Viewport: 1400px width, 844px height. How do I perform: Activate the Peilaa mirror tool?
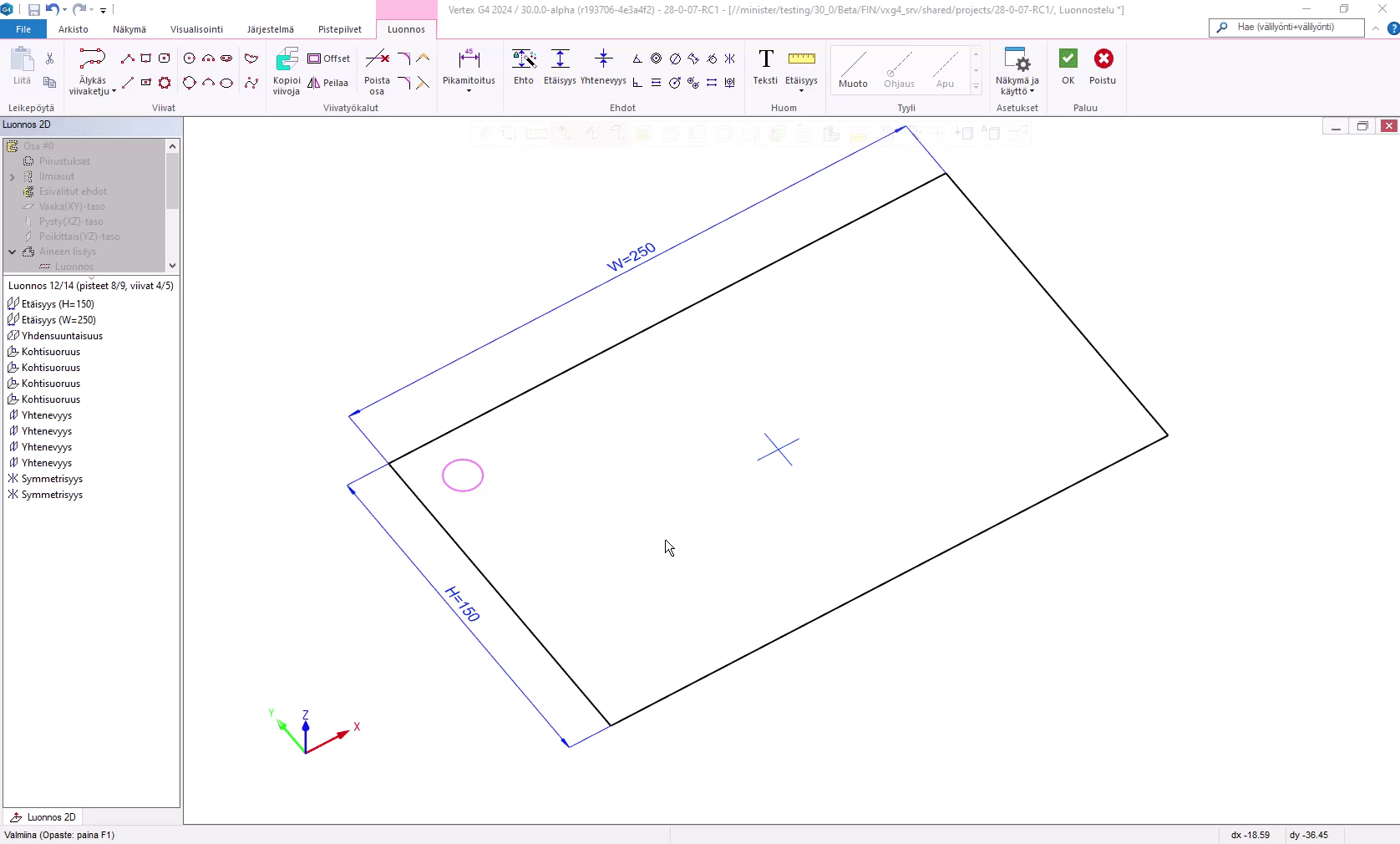328,83
